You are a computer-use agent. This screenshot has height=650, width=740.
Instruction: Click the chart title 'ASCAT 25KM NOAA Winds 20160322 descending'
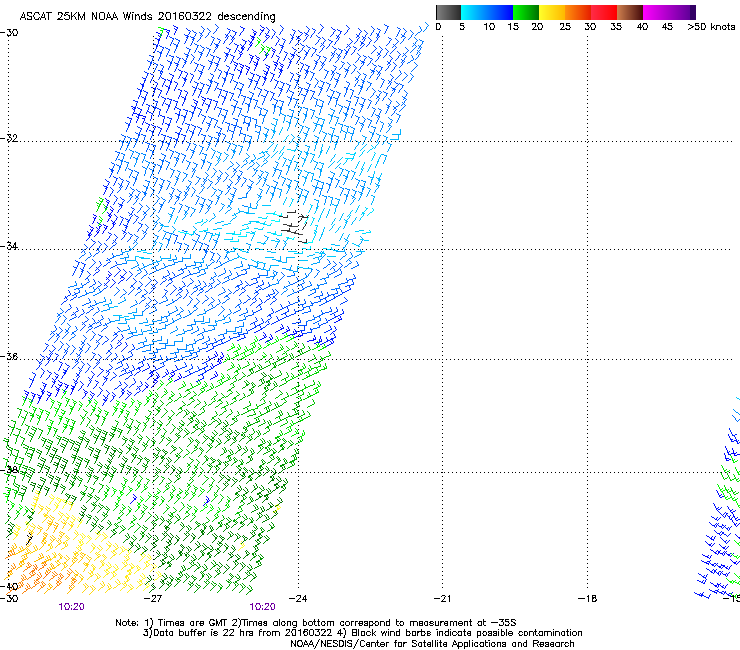147,16
